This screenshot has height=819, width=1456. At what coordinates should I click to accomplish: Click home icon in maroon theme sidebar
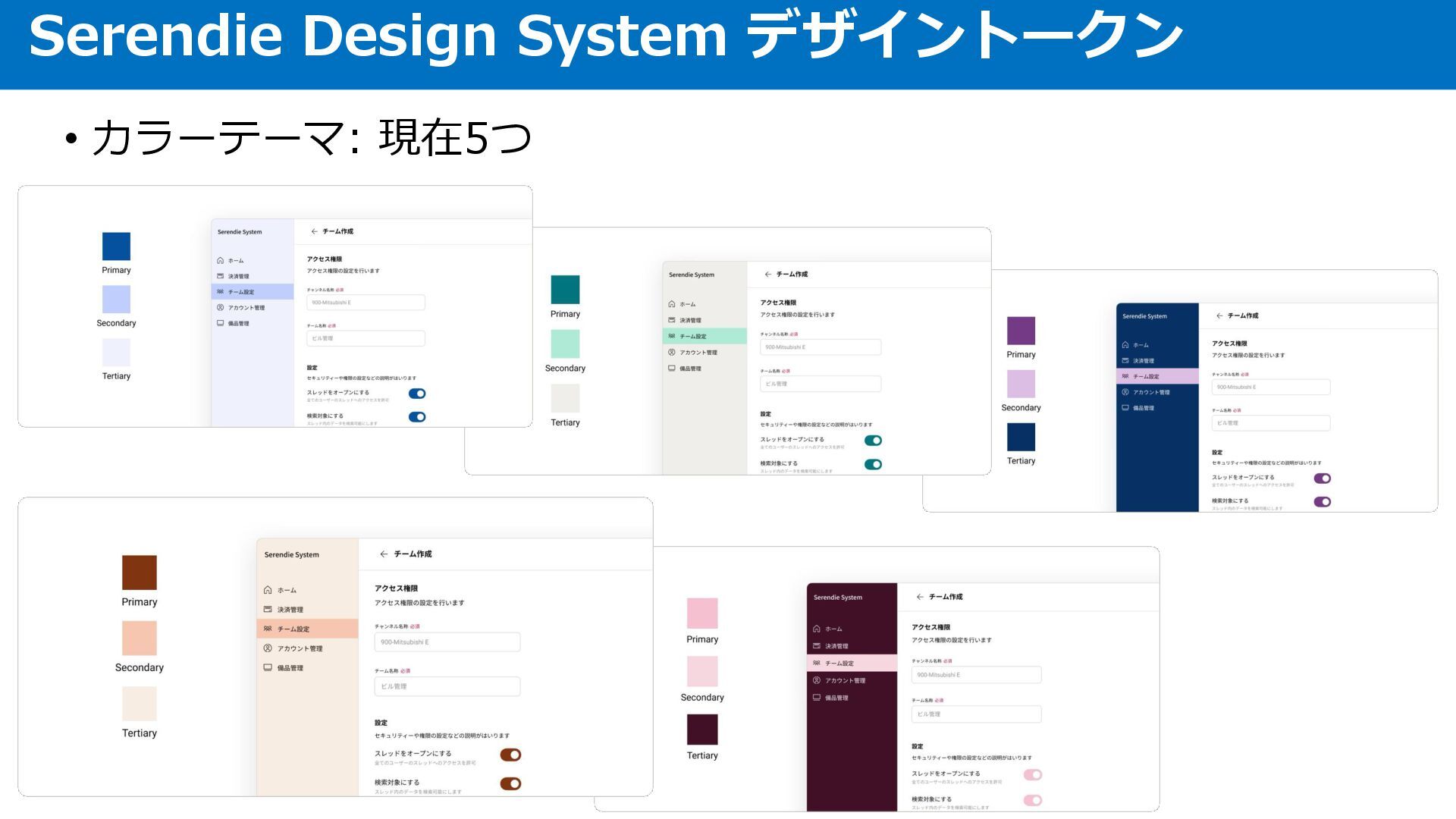click(x=817, y=629)
